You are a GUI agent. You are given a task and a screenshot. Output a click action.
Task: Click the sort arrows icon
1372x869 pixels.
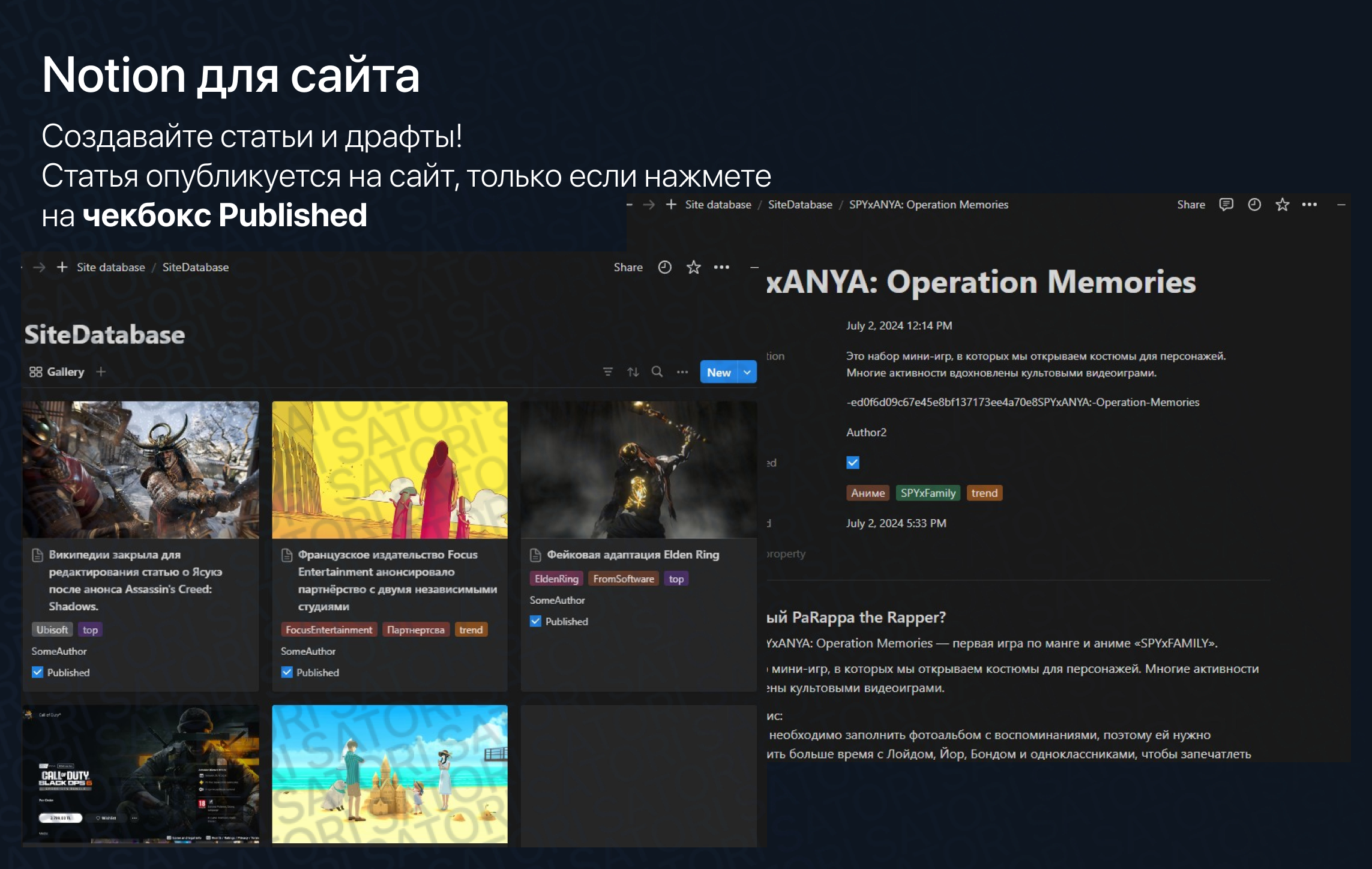(633, 372)
